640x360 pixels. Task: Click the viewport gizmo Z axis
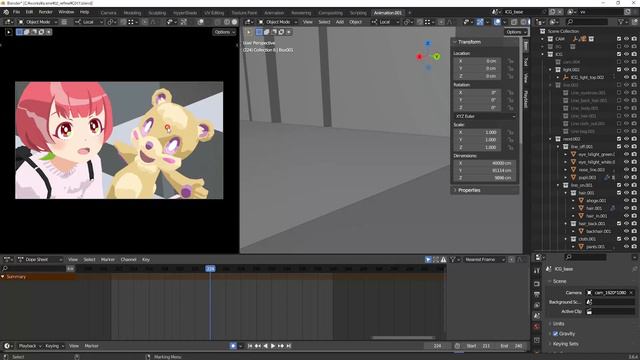tap(428, 43)
